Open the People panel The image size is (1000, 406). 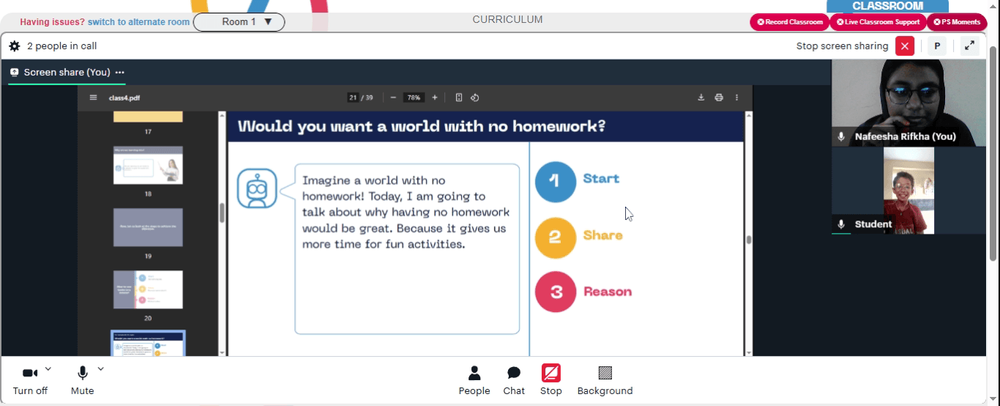[x=474, y=381]
